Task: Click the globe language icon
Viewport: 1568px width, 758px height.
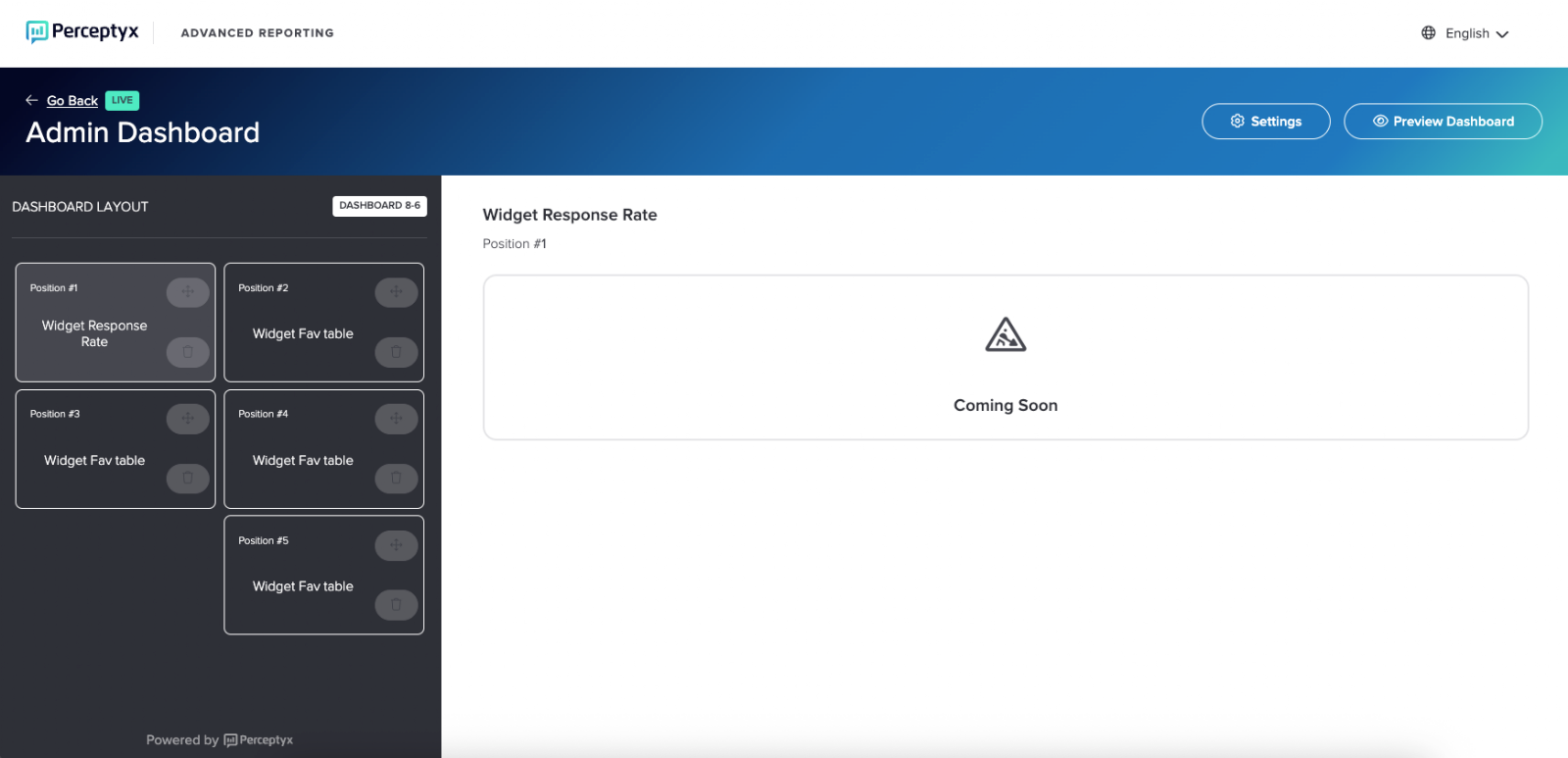Action: point(1429,33)
